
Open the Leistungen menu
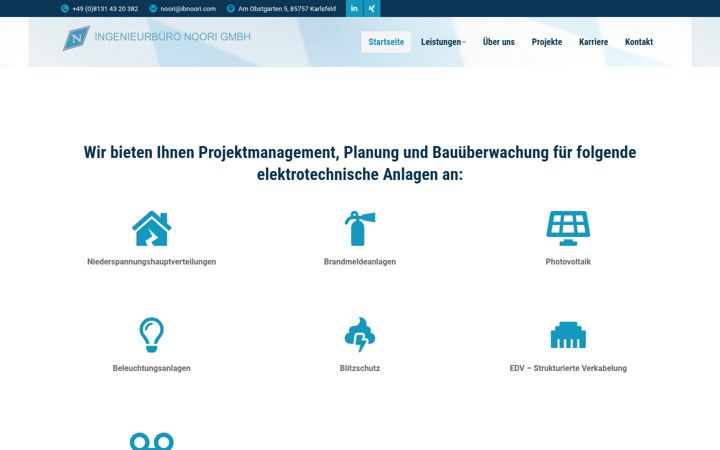[x=443, y=42]
